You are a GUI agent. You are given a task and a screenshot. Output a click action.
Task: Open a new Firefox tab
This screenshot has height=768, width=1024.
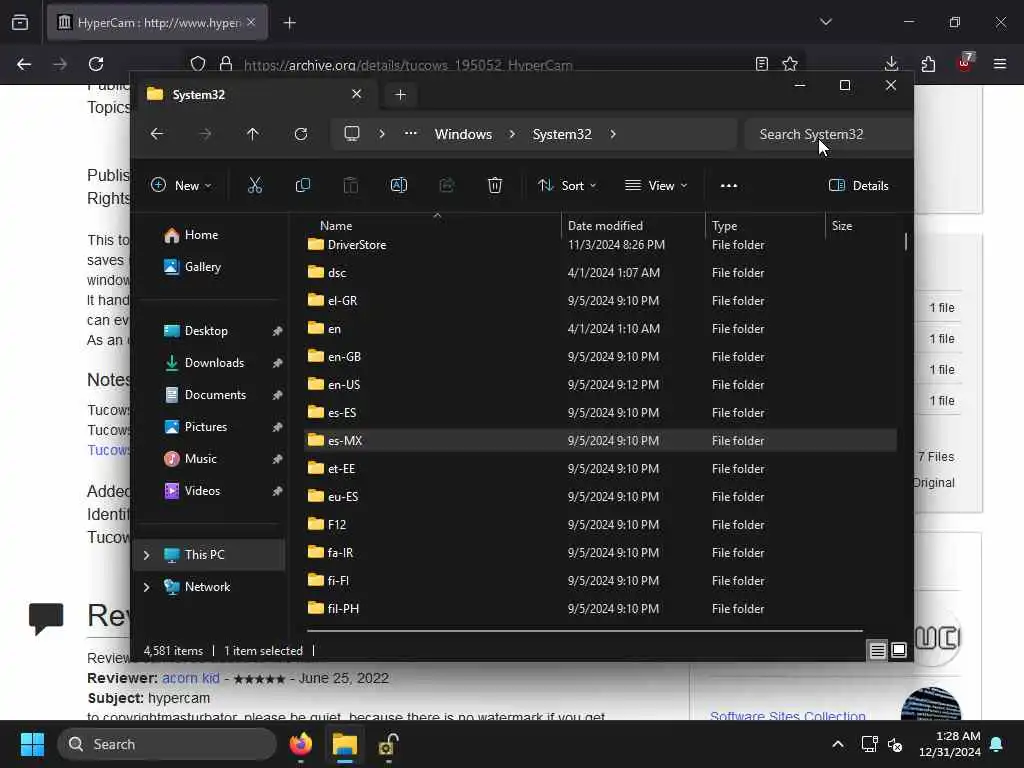pos(289,22)
